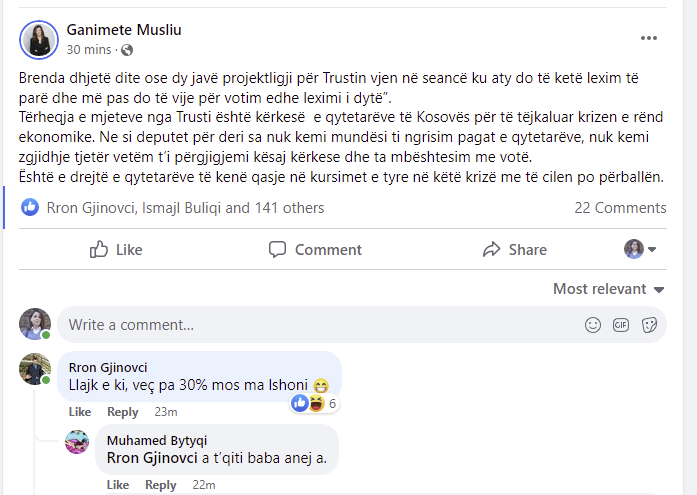Image resolution: width=697 pixels, height=495 pixels.
Task: Click the globe public audience icon
Action: pos(127,50)
